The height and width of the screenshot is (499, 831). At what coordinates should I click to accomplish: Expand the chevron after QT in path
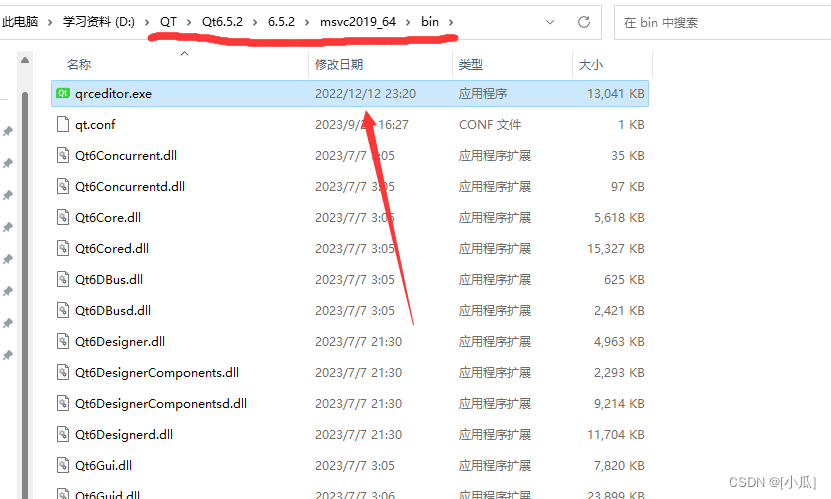click(x=189, y=22)
